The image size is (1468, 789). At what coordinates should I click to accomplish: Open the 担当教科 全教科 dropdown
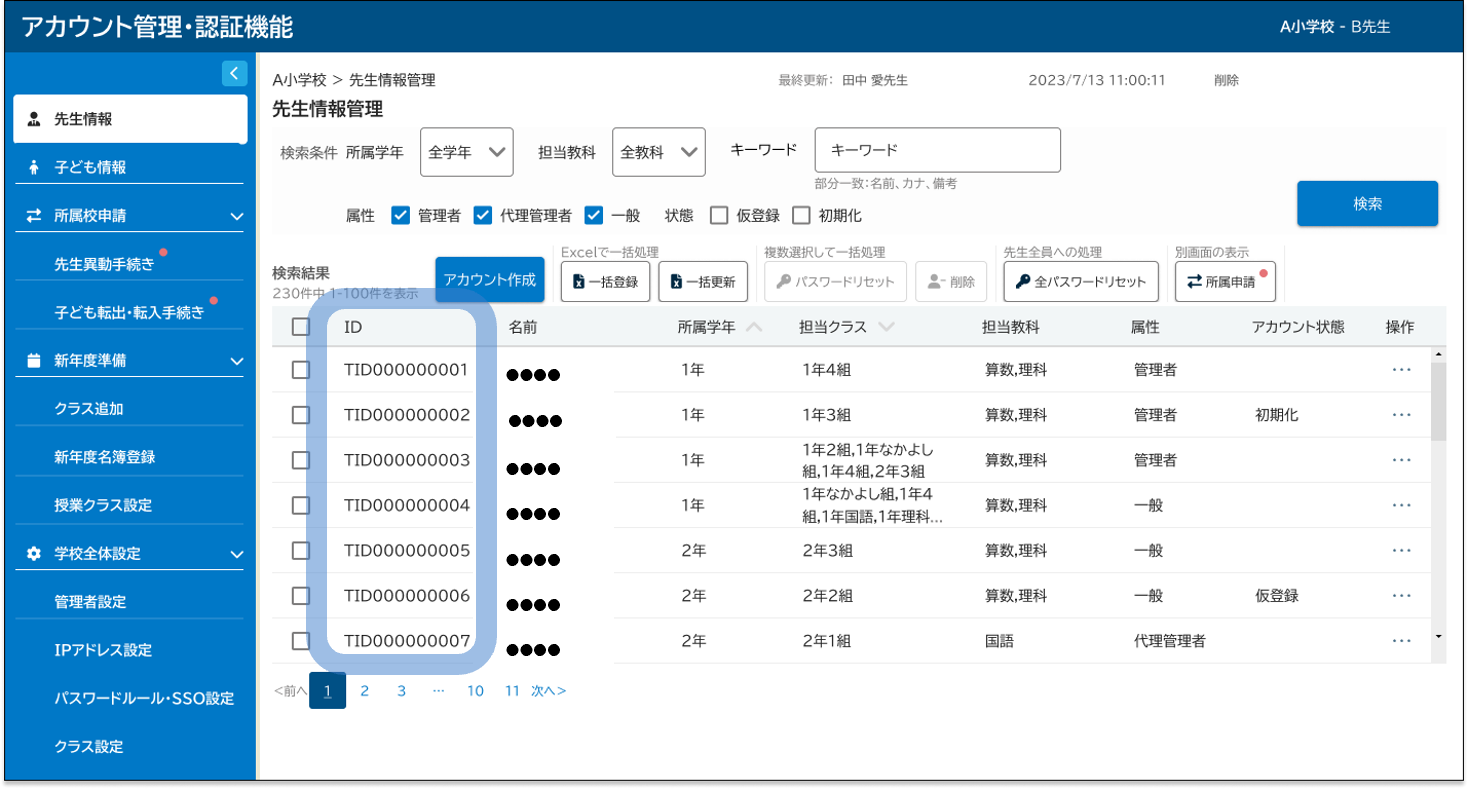[x=659, y=152]
